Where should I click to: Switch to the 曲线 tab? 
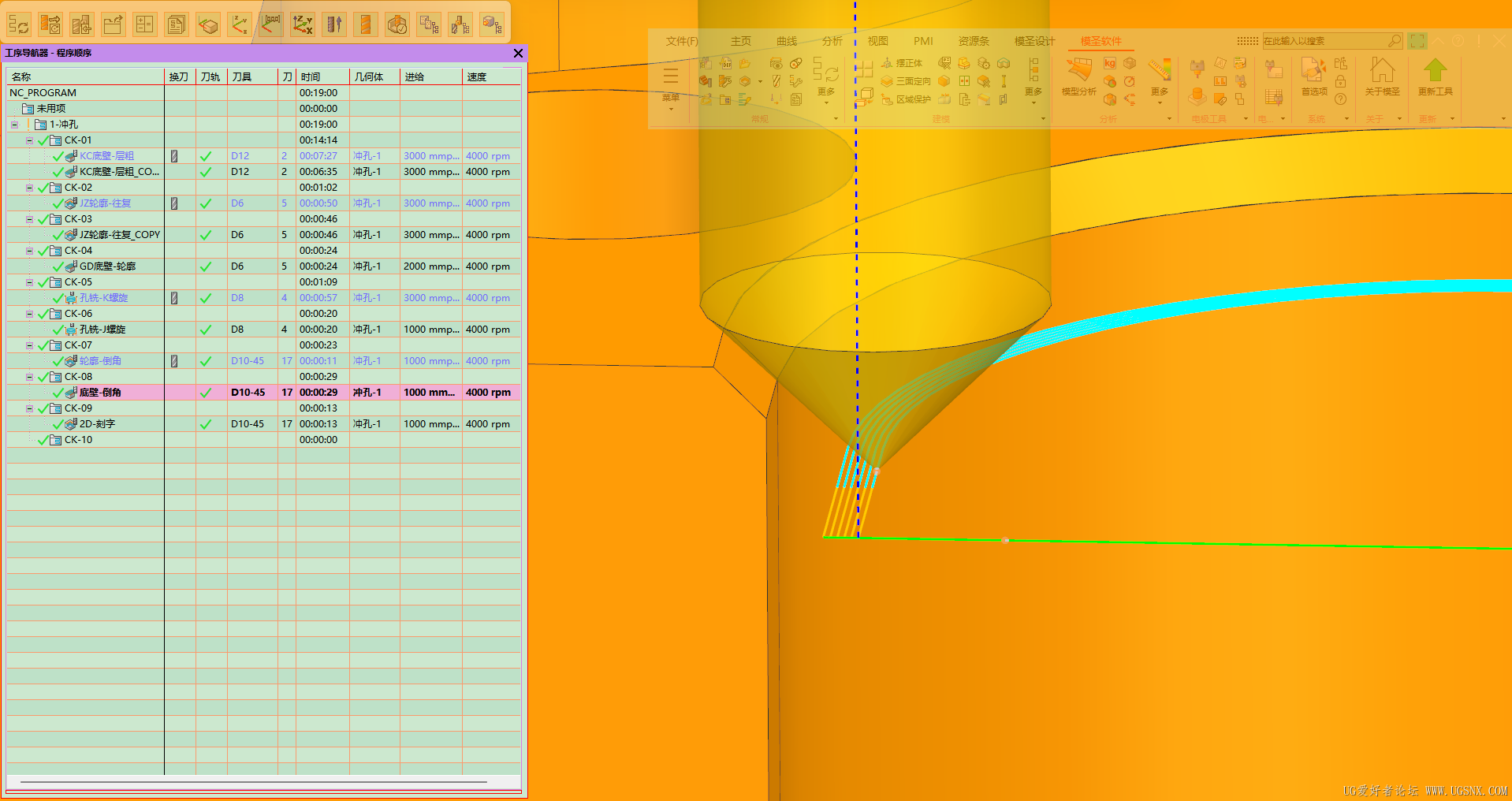787,41
